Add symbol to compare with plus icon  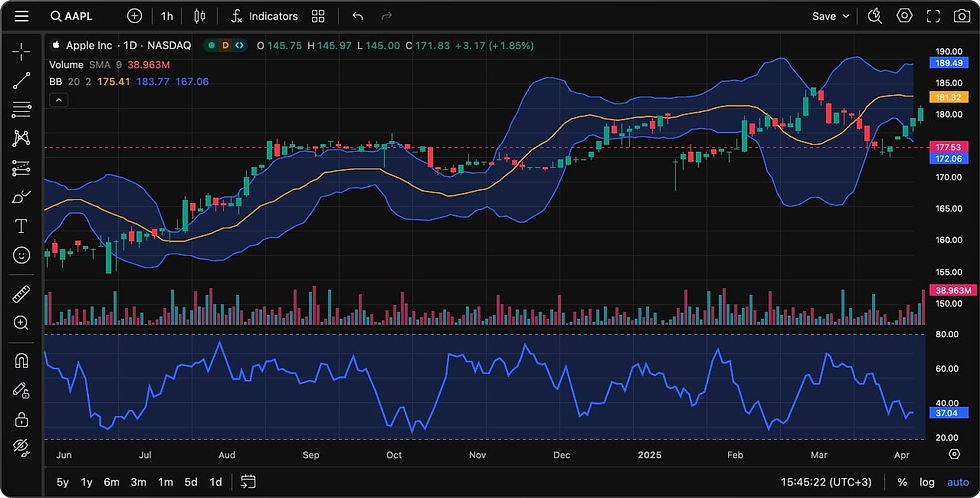point(134,16)
